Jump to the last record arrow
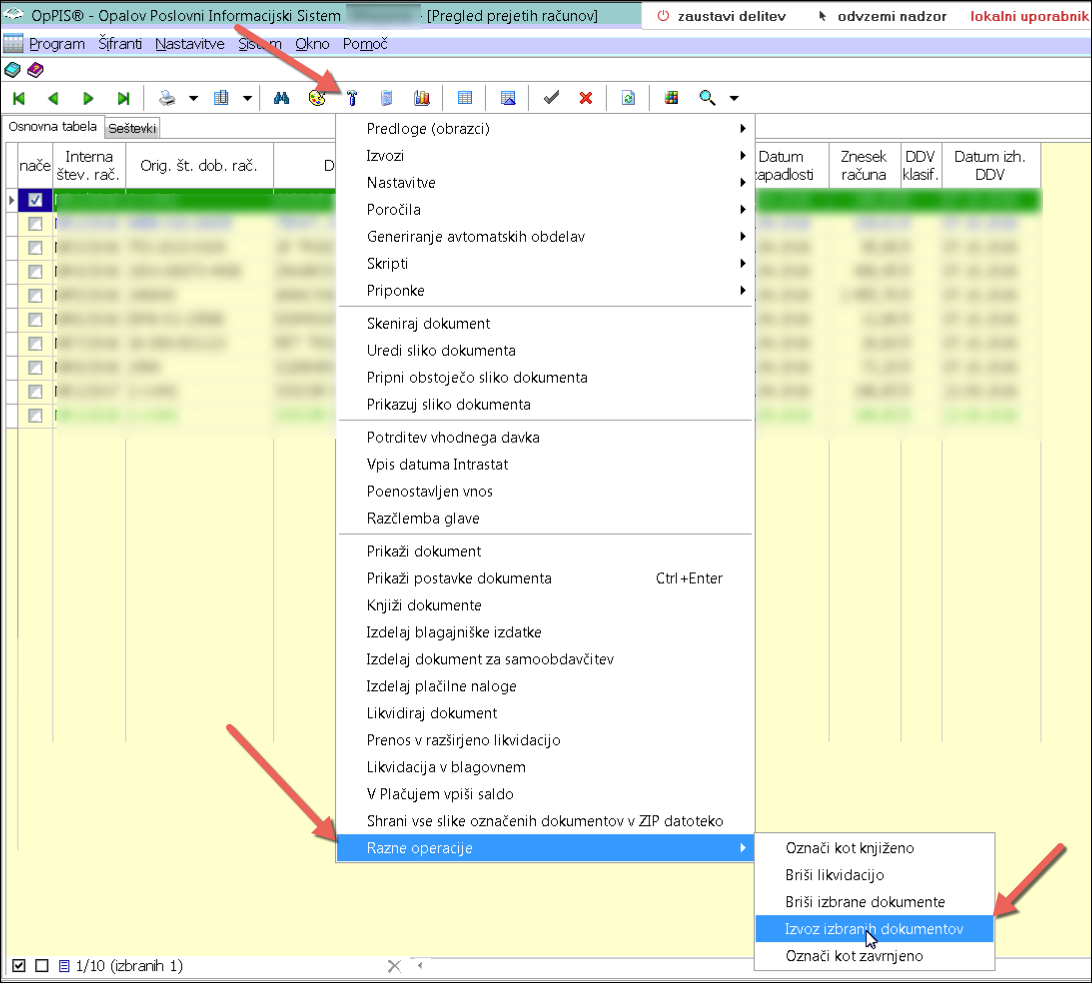This screenshot has width=1092, height=983. tap(123, 98)
